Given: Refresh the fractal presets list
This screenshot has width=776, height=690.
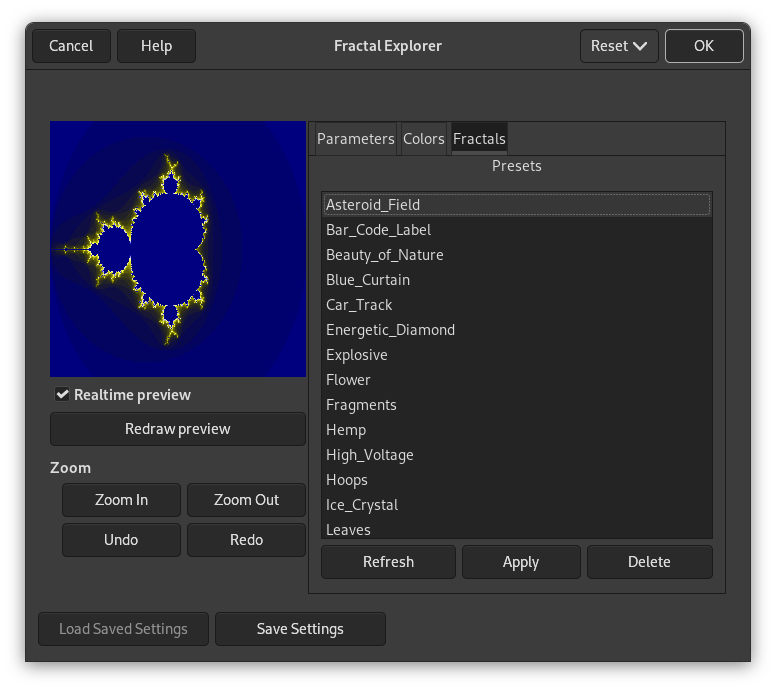Looking at the screenshot, I should (x=388, y=562).
